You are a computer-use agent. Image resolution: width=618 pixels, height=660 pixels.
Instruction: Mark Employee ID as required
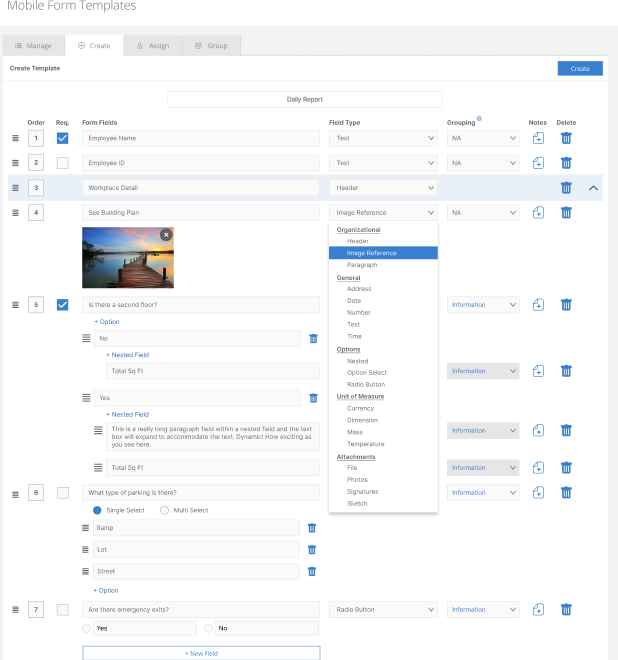pos(62,163)
